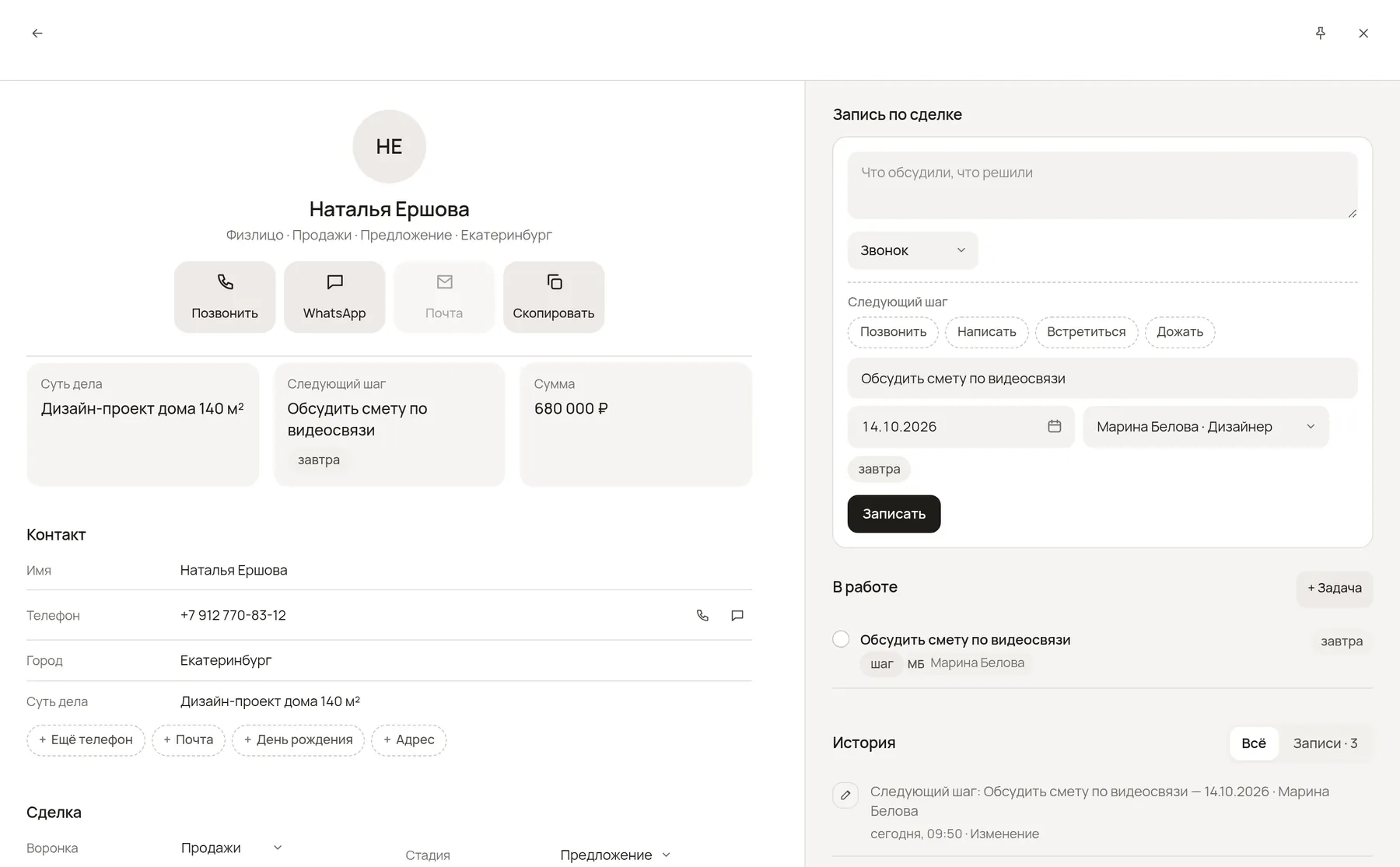The height and width of the screenshot is (867, 1400).
Task: Click the 14.10.2026 date field
Action: [961, 426]
